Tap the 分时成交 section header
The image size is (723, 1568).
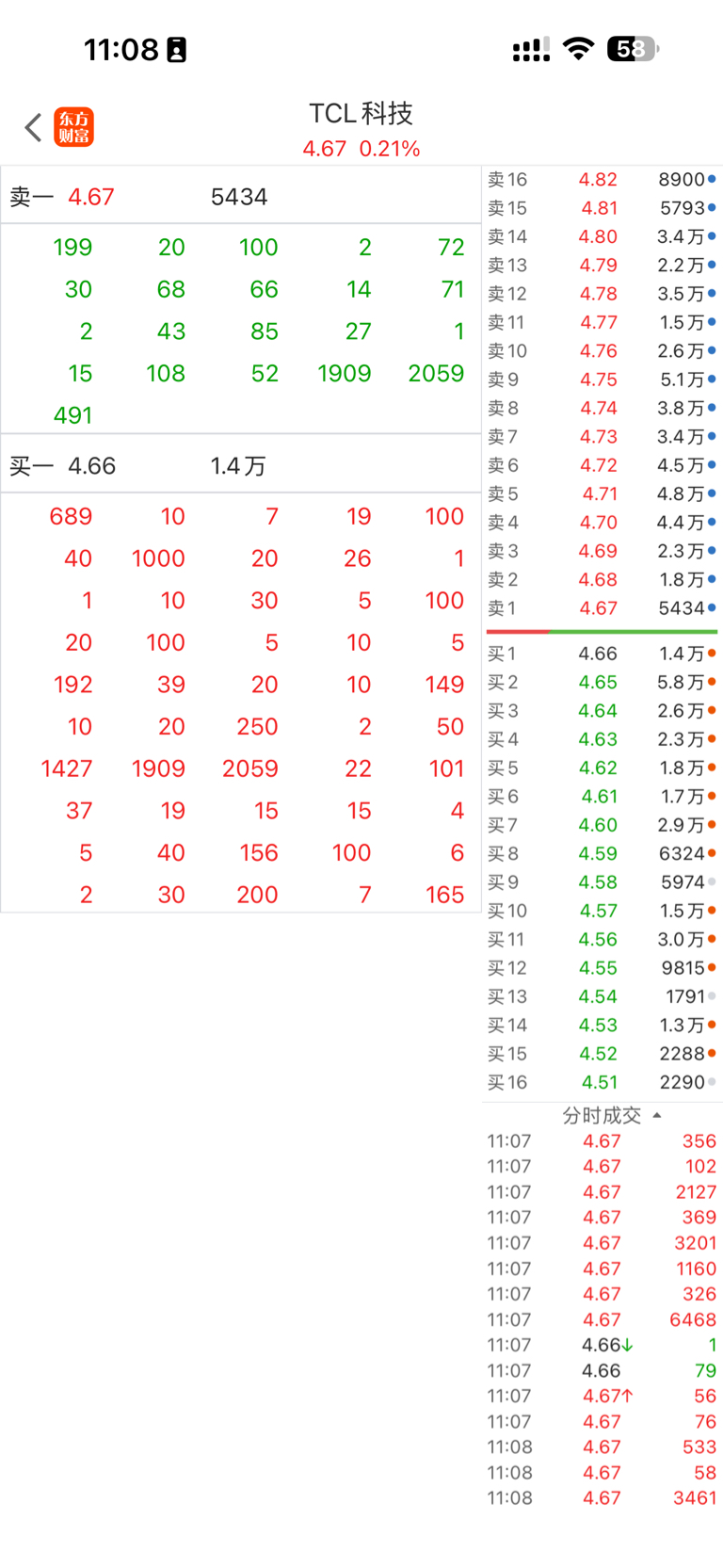click(x=602, y=1115)
